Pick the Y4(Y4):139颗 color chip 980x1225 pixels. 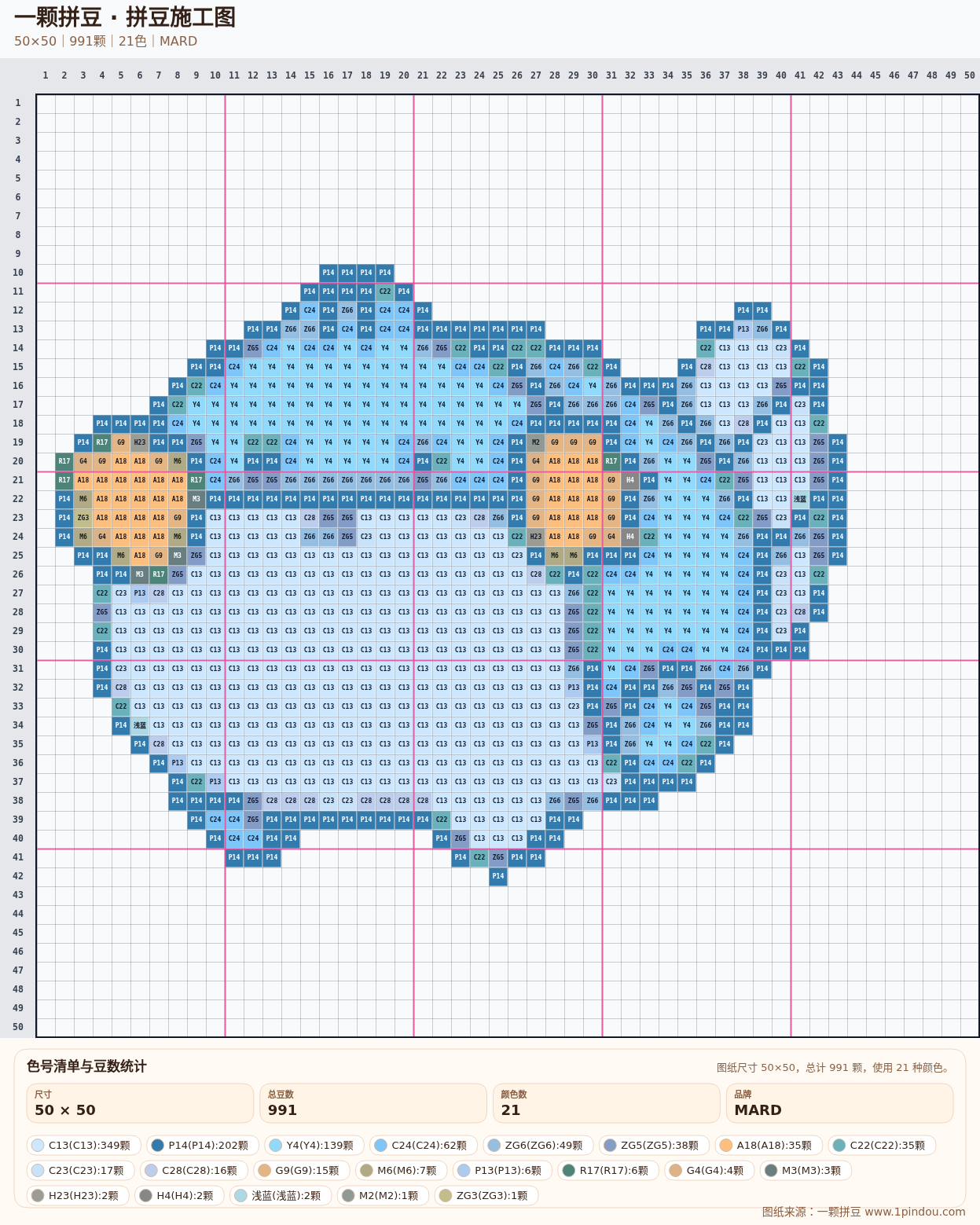(314, 1145)
